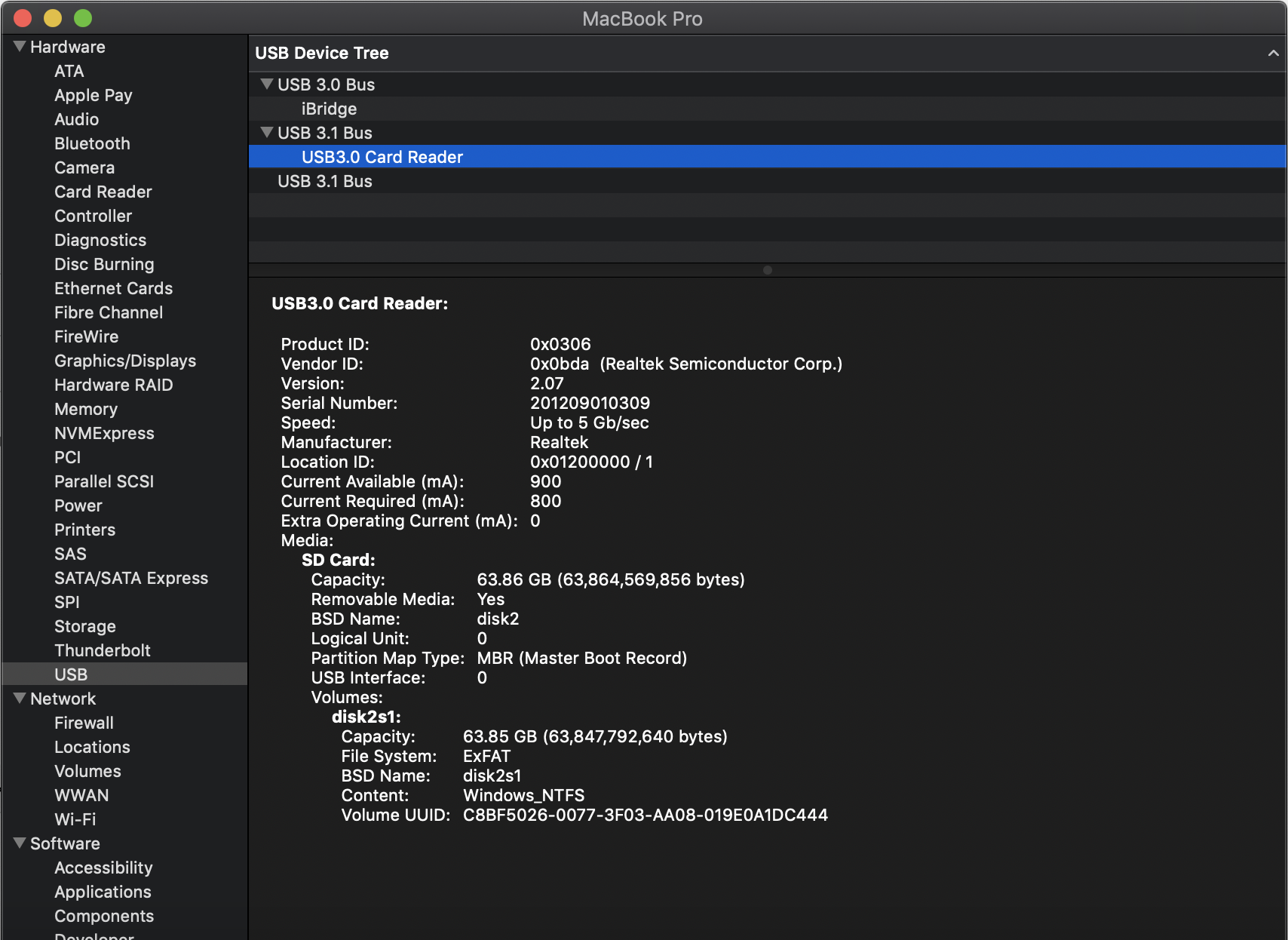This screenshot has width=1288, height=940.
Task: Collapse the Hardware section in the sidebar
Action: pyautogui.click(x=18, y=46)
